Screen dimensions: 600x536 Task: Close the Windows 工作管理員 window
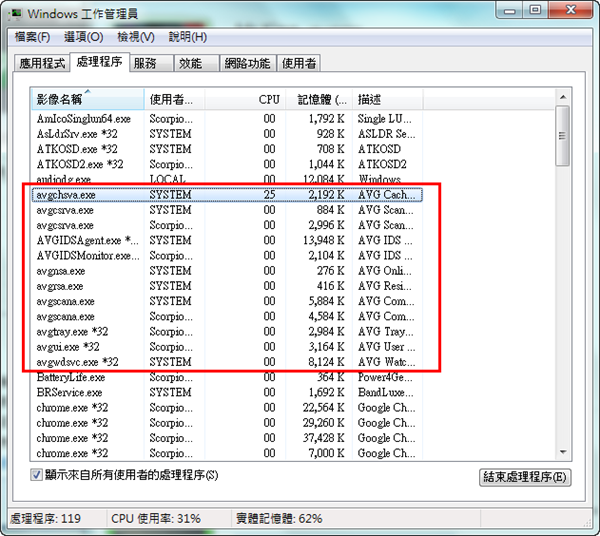click(571, 10)
